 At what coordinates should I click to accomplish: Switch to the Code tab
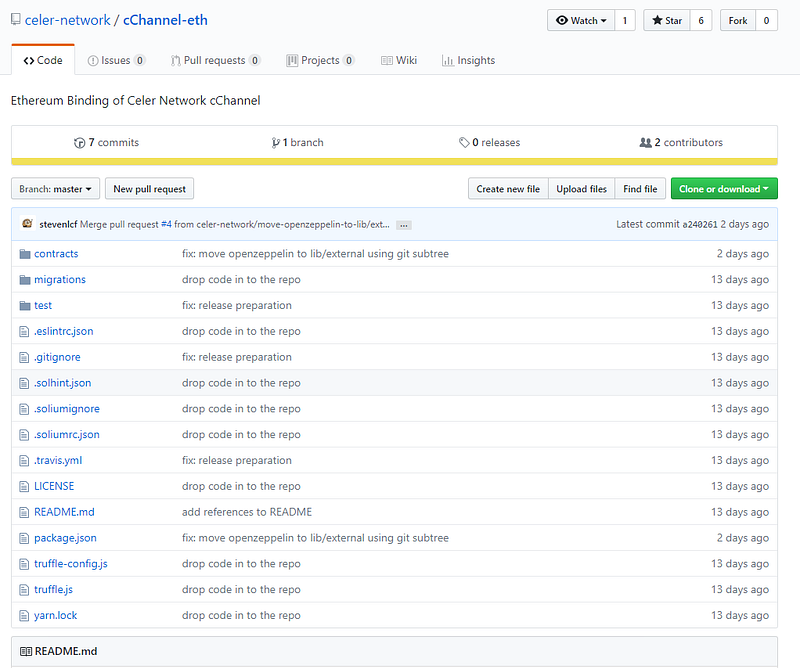tap(43, 60)
